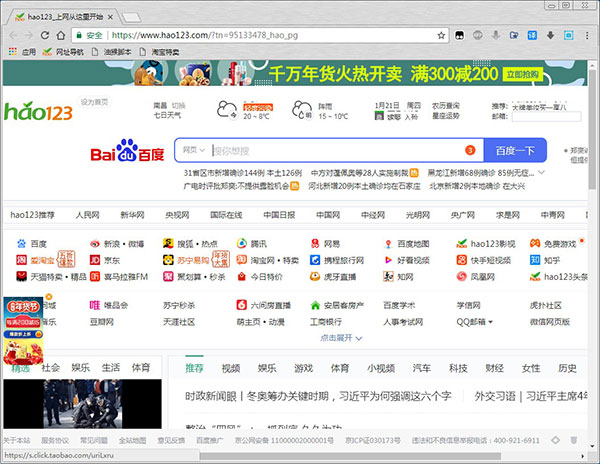Open Chrome three-dot menu

point(588,35)
